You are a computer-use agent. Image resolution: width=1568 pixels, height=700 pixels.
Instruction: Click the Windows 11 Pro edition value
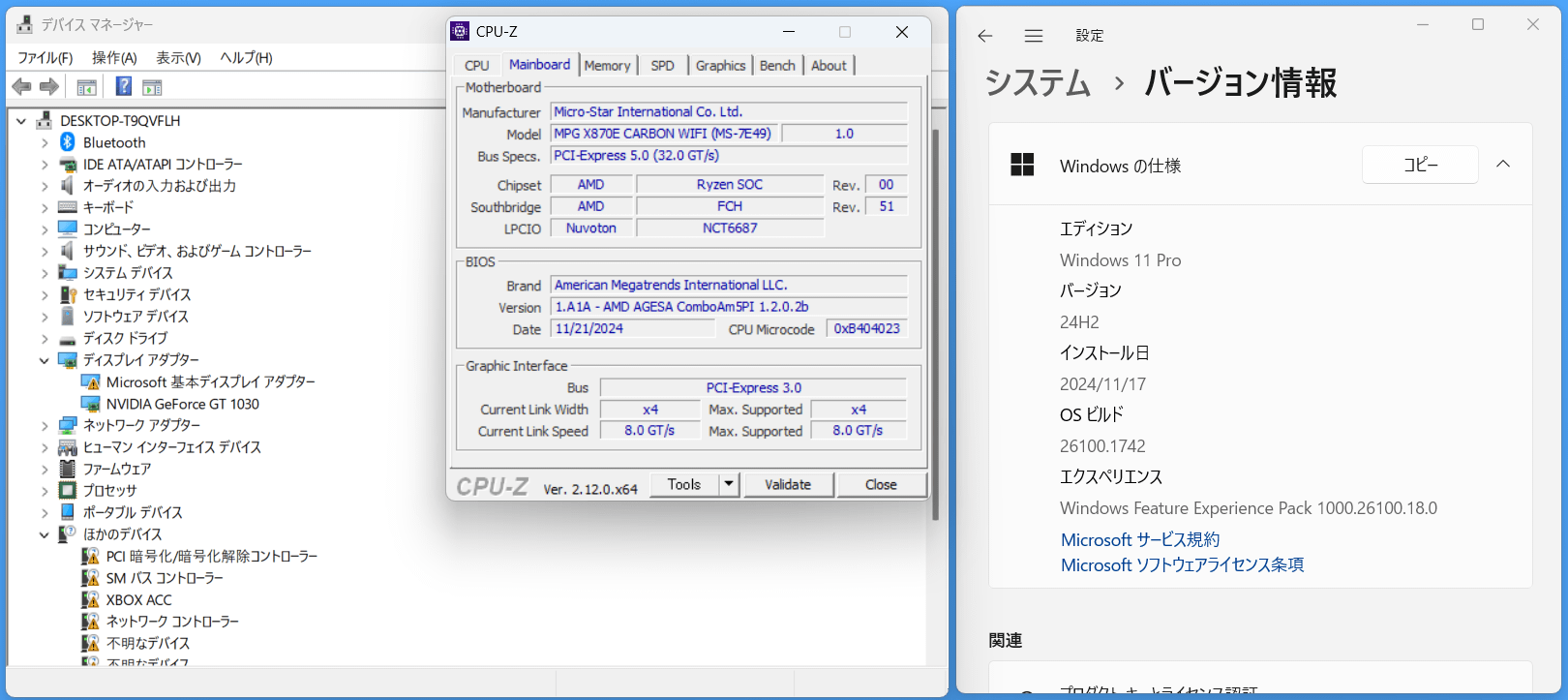point(1120,260)
